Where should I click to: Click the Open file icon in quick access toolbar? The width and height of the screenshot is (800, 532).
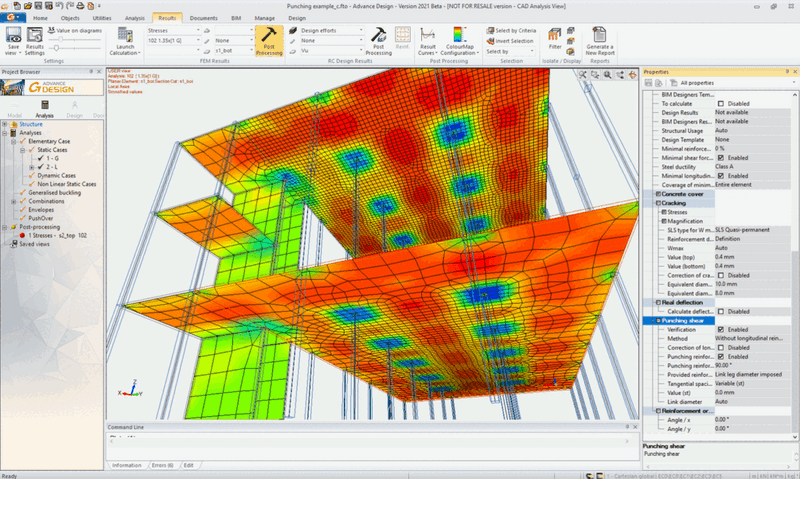pos(28,6)
